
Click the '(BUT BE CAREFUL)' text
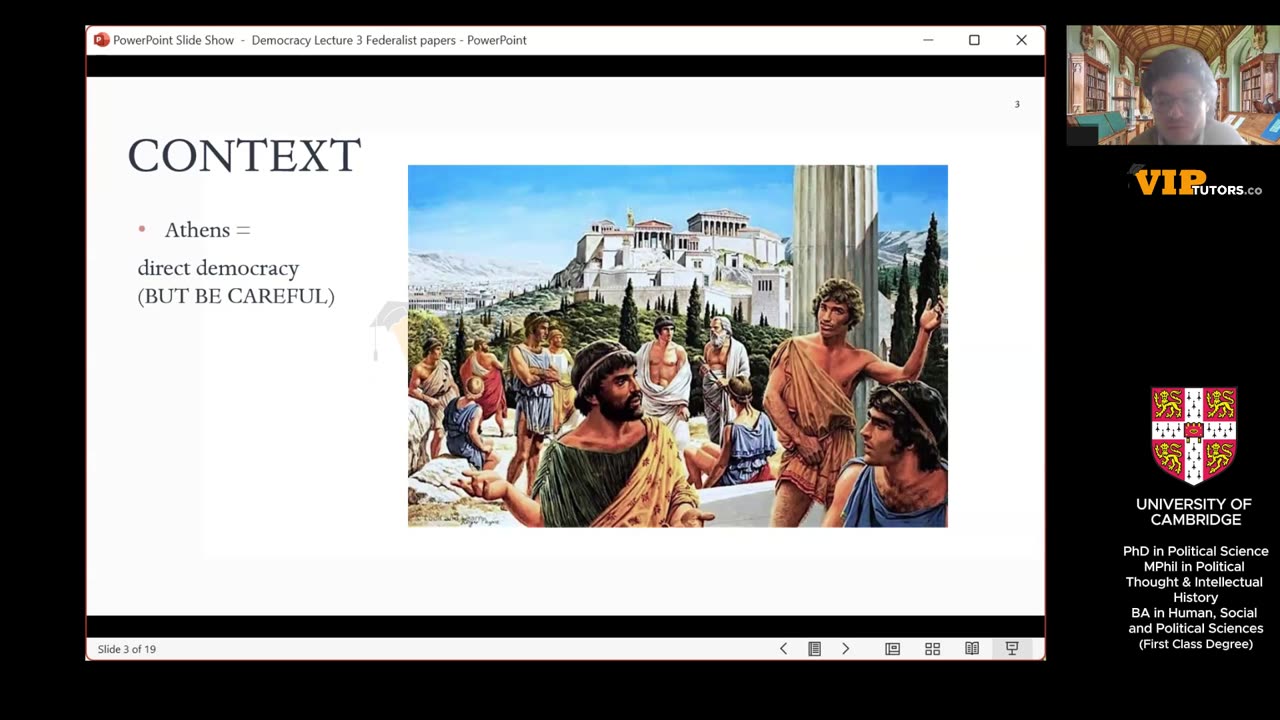236,296
